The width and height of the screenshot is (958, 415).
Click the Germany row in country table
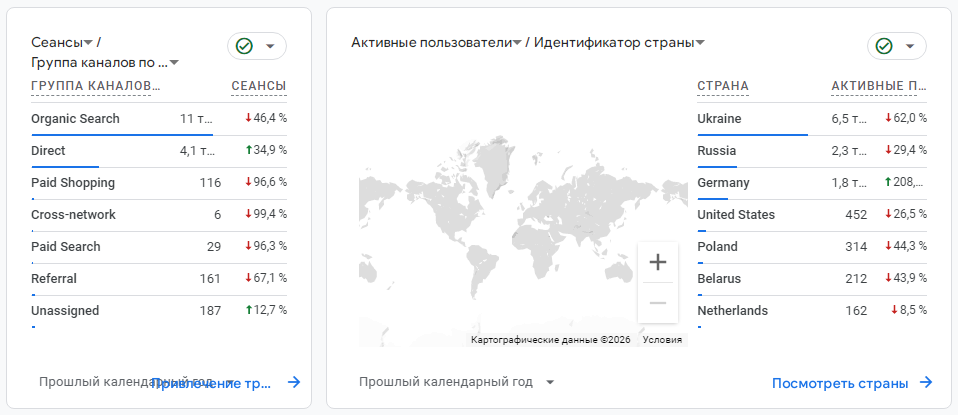pyautogui.click(x=723, y=183)
